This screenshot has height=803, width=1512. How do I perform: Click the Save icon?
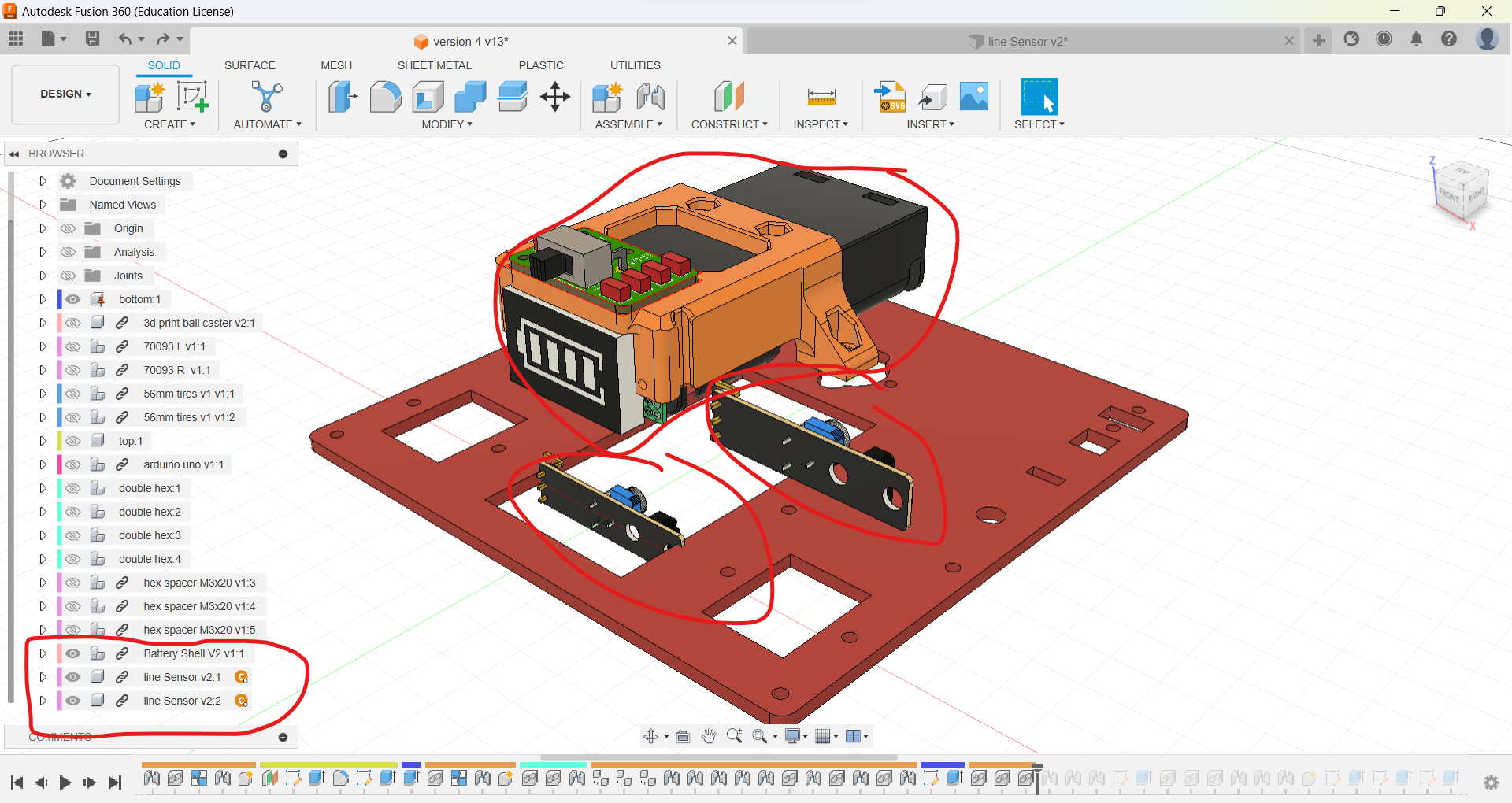tap(92, 39)
